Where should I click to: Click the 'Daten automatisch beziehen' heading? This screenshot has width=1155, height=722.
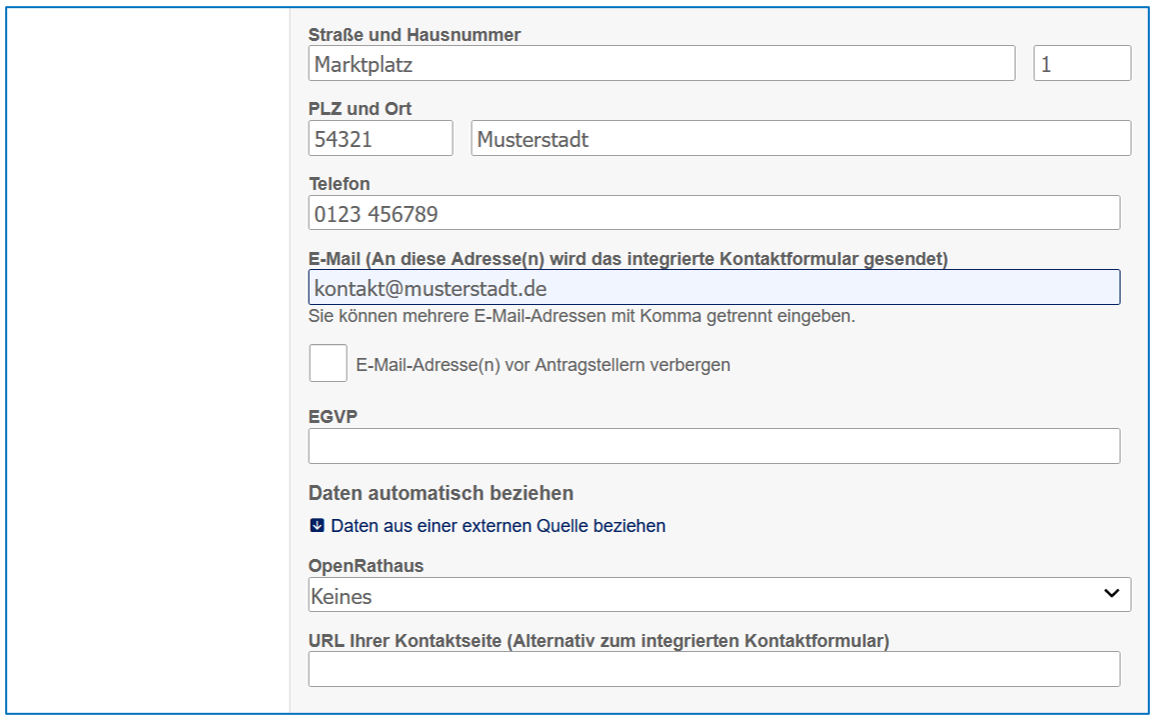click(x=440, y=493)
